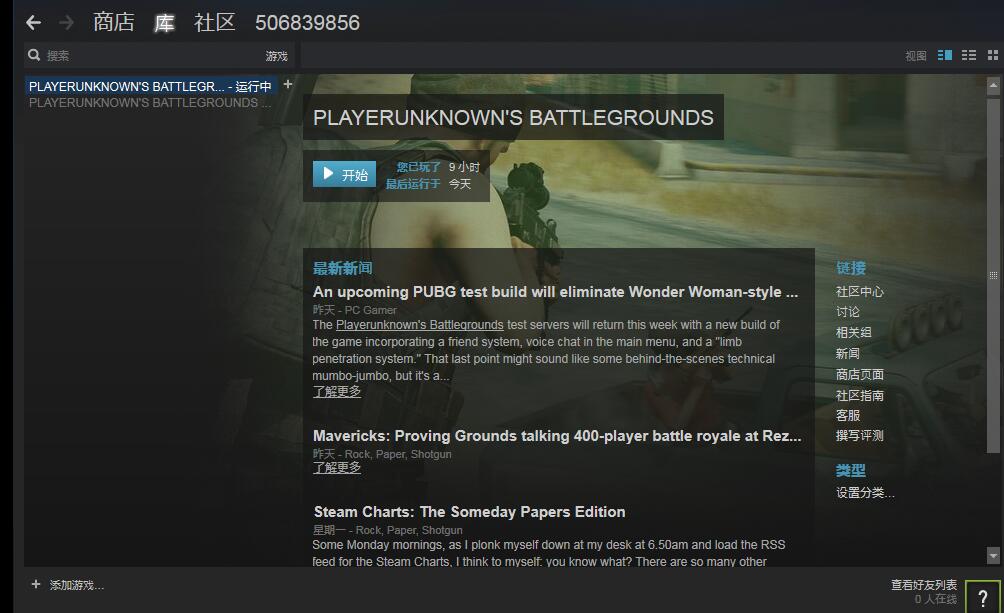Switch to detail view icon
Viewport: 1004px width, 613px height.
coord(944,56)
